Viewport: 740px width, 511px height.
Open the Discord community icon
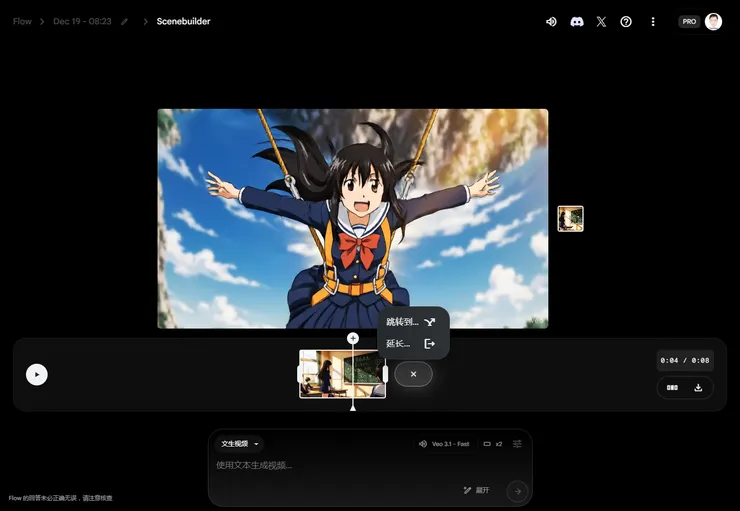[x=577, y=22]
